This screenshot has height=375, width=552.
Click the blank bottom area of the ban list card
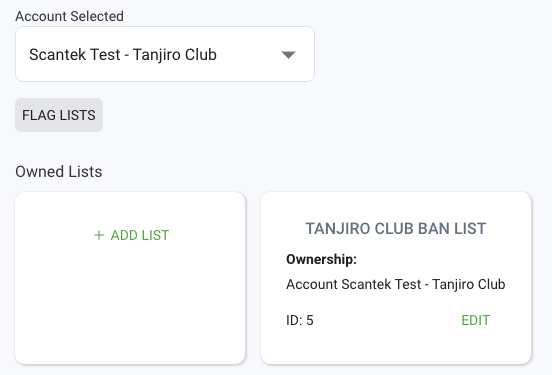coord(396,347)
